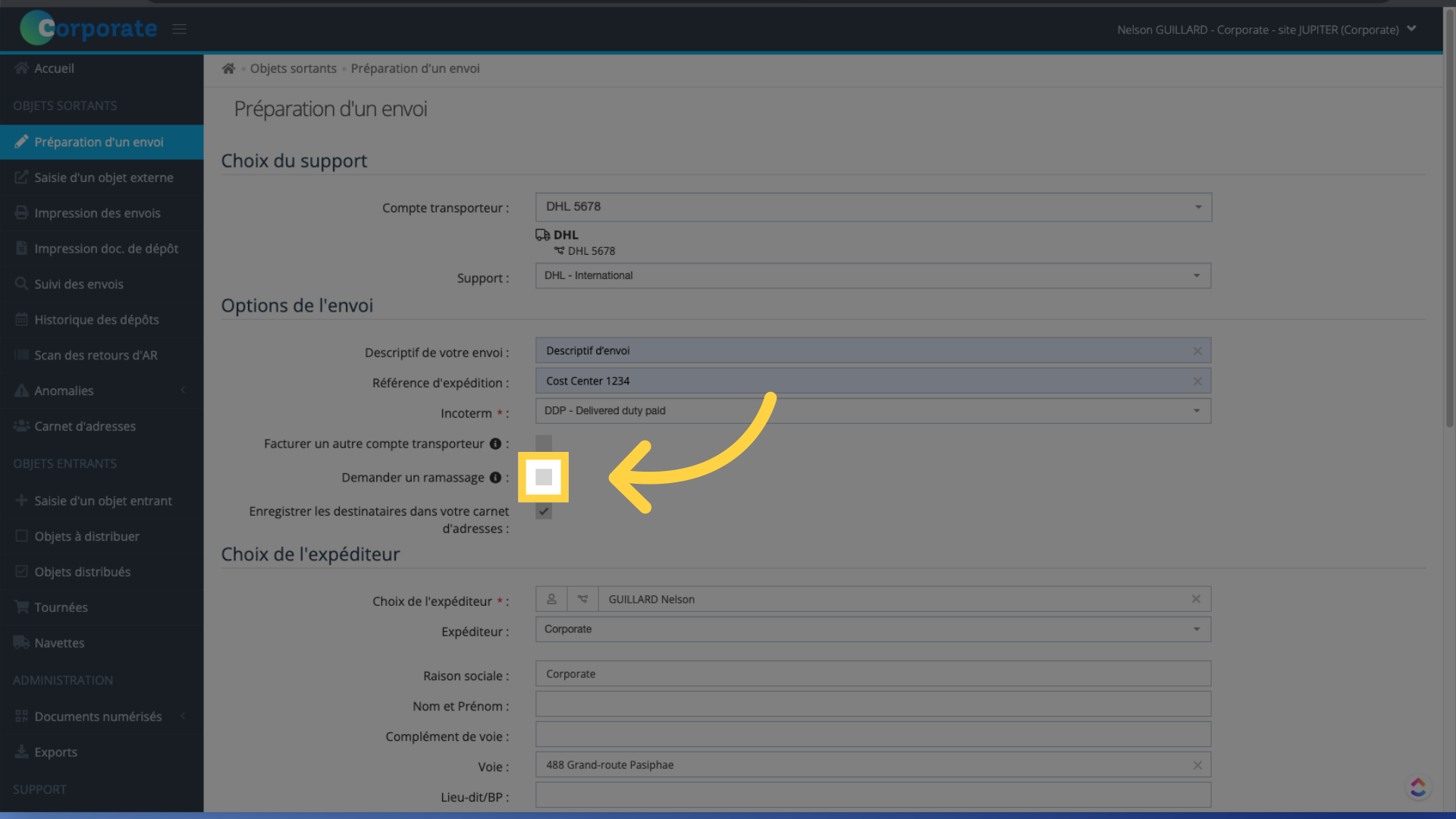Click the hierarchy icon in Choix de l'expéditeur
Image resolution: width=1456 pixels, height=819 pixels.
point(582,599)
